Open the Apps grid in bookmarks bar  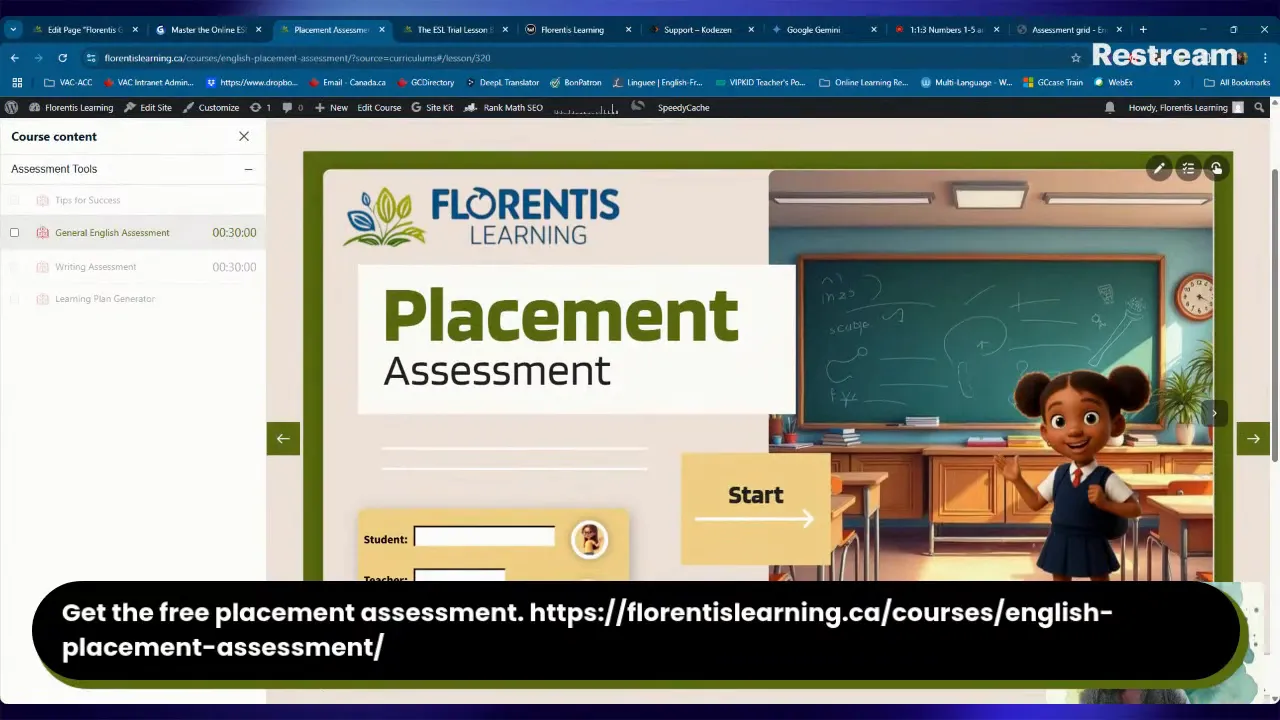point(17,82)
